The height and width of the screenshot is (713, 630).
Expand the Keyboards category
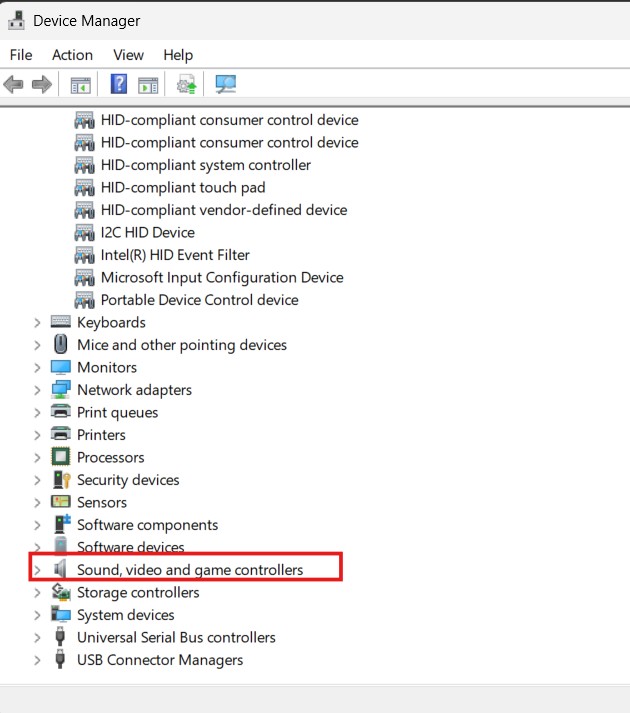point(37,322)
